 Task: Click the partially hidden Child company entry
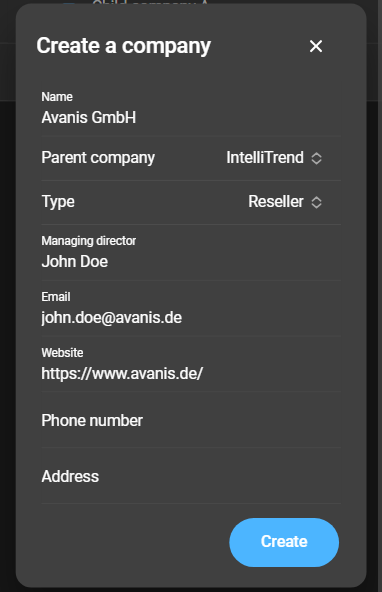click(150, 2)
